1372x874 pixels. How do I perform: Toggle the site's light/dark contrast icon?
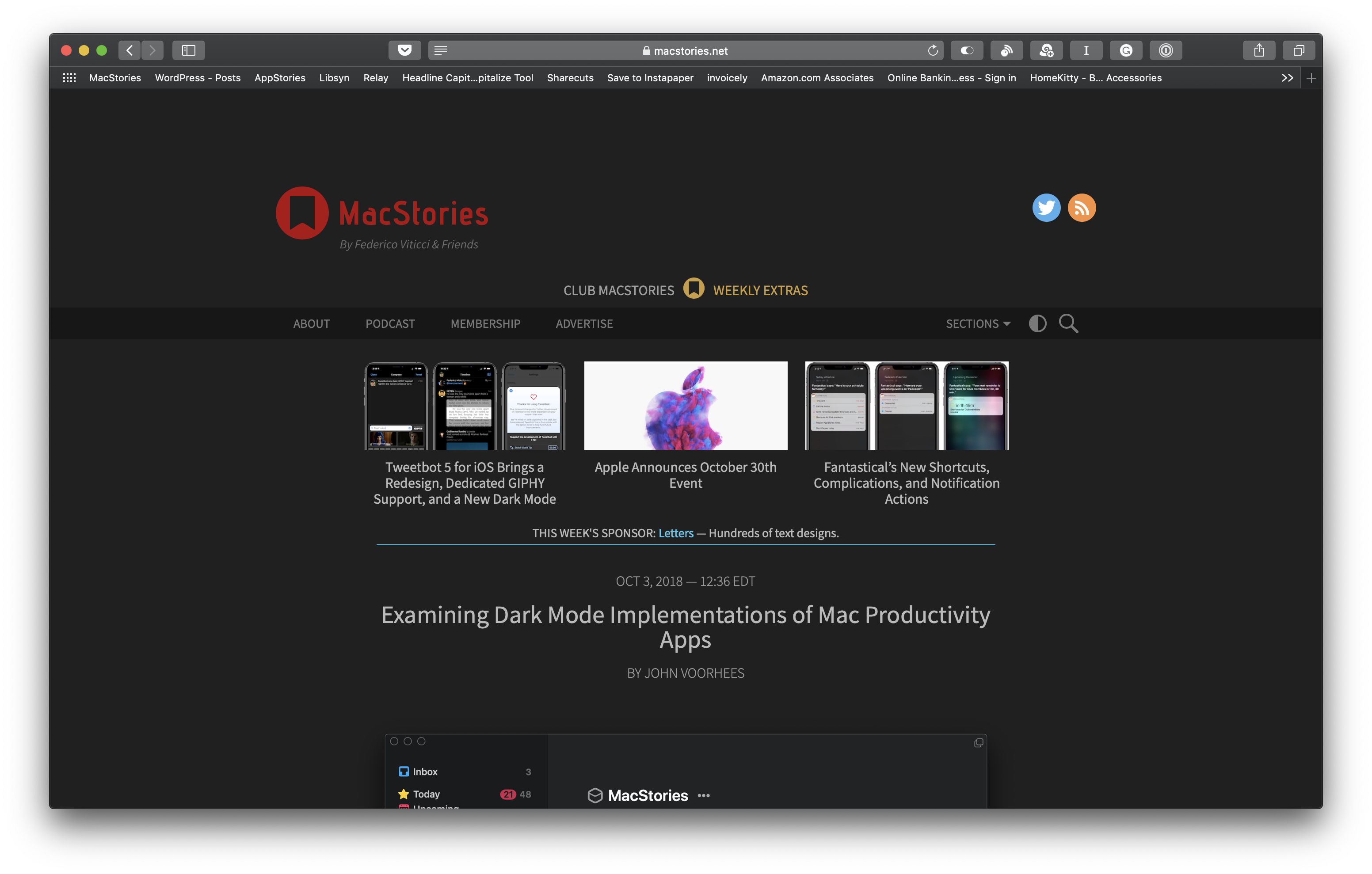(1037, 323)
